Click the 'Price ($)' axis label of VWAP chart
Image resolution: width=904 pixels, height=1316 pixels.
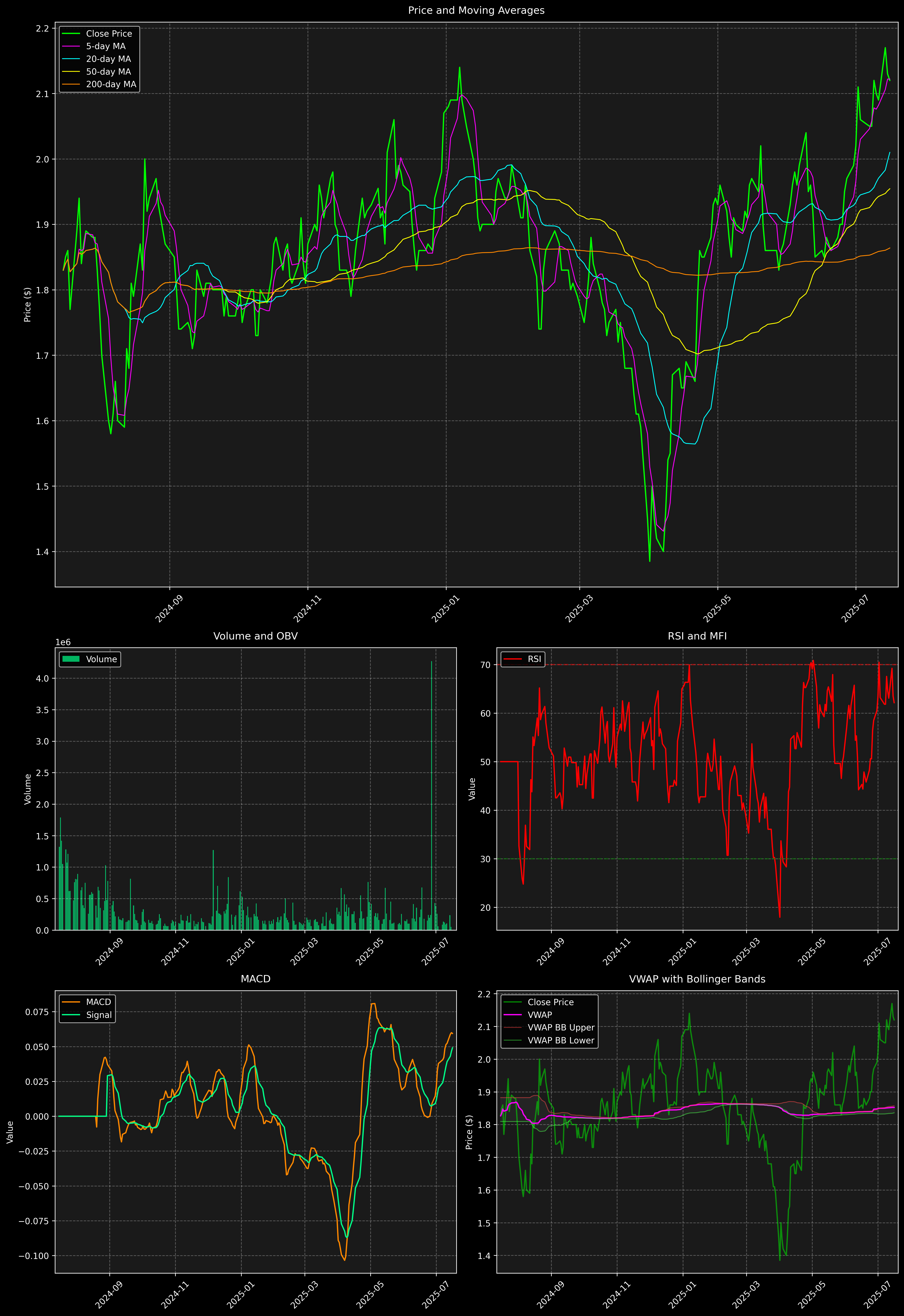pyautogui.click(x=469, y=1132)
